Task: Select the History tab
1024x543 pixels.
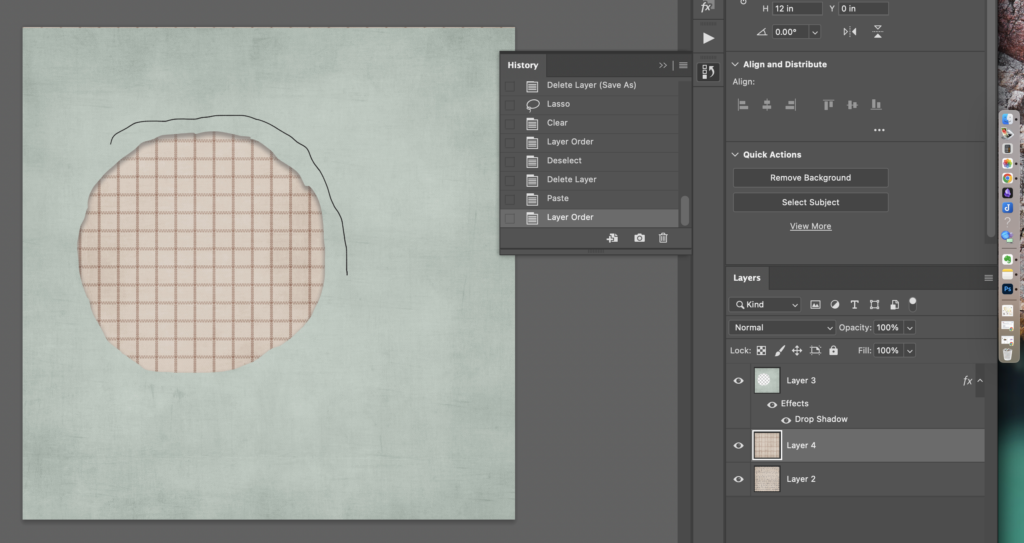Action: [522, 65]
